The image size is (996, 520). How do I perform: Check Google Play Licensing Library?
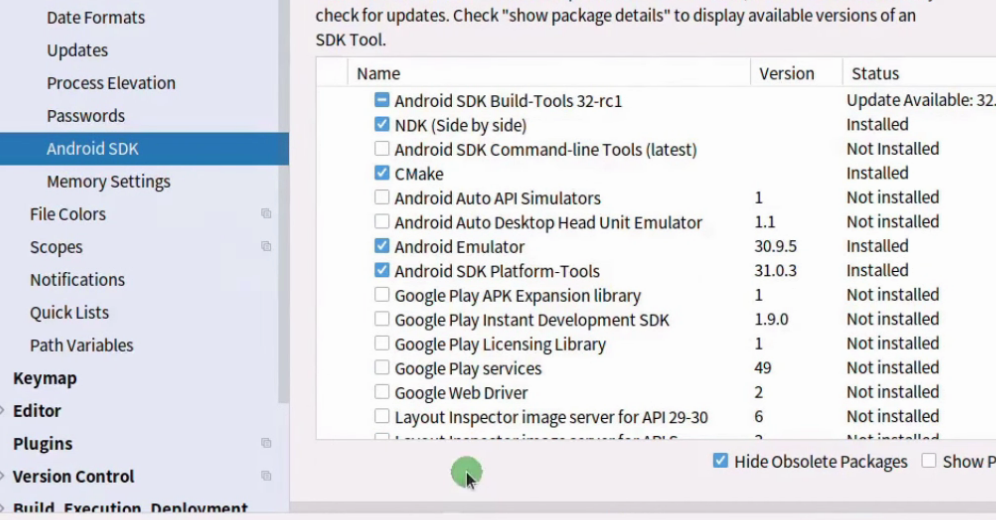[381, 343]
